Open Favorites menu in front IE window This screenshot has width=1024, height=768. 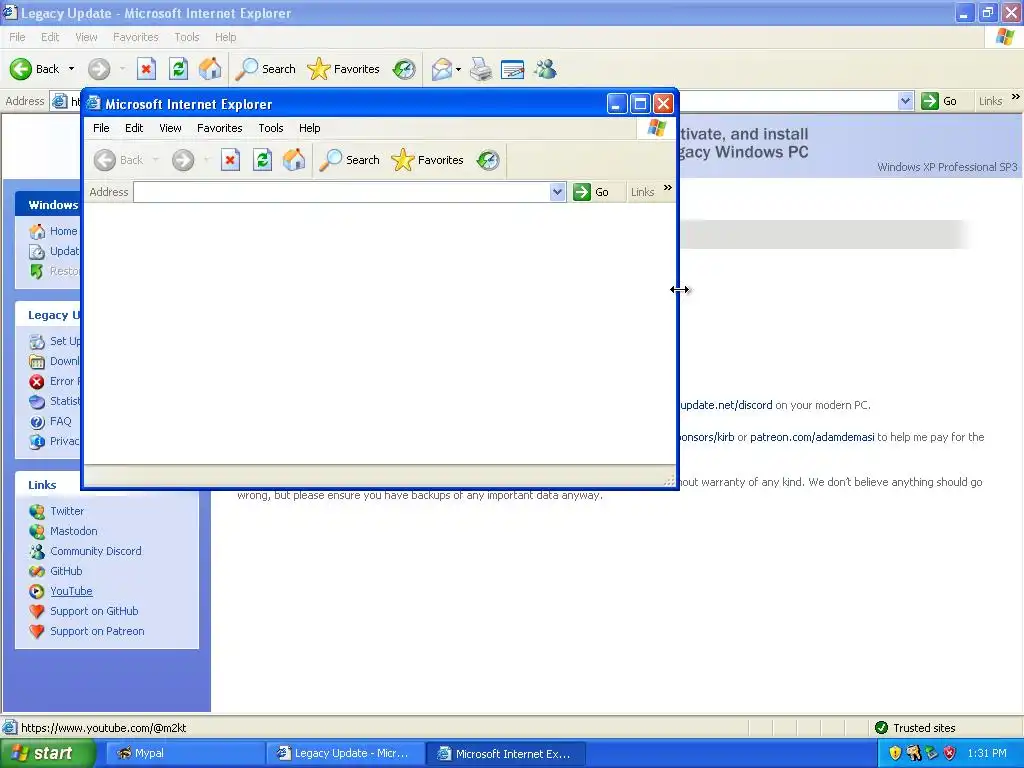(219, 128)
